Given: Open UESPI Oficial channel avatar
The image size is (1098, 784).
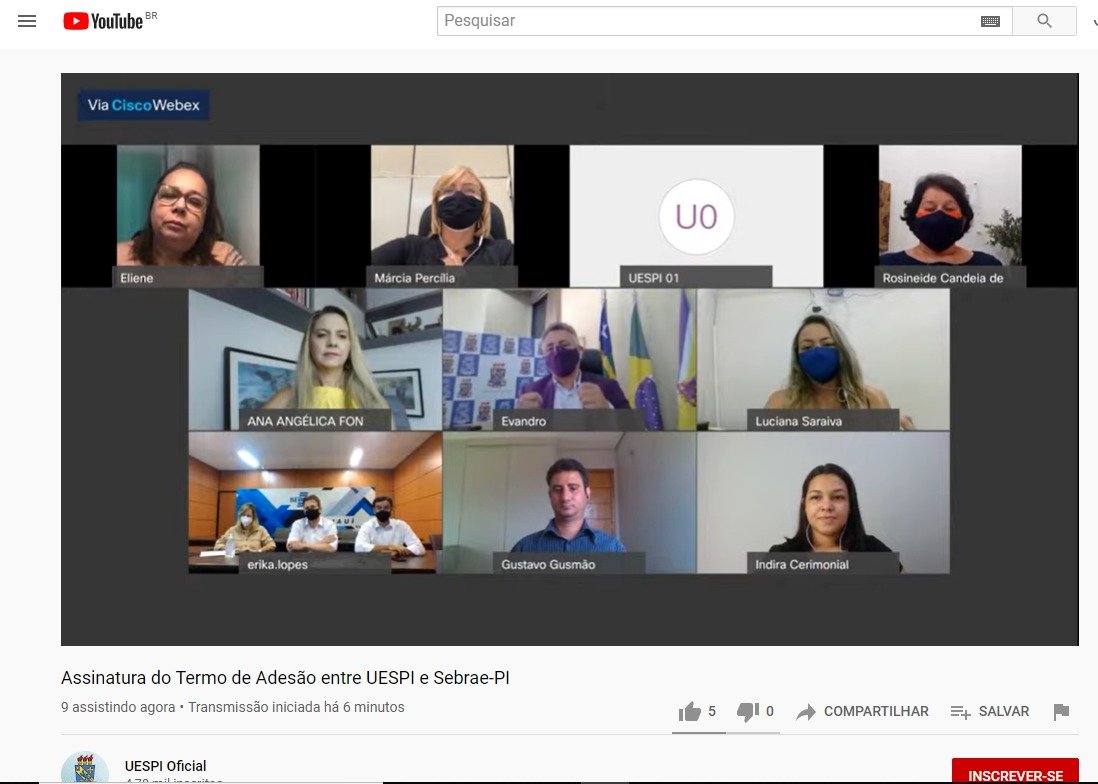Looking at the screenshot, I should [85, 770].
